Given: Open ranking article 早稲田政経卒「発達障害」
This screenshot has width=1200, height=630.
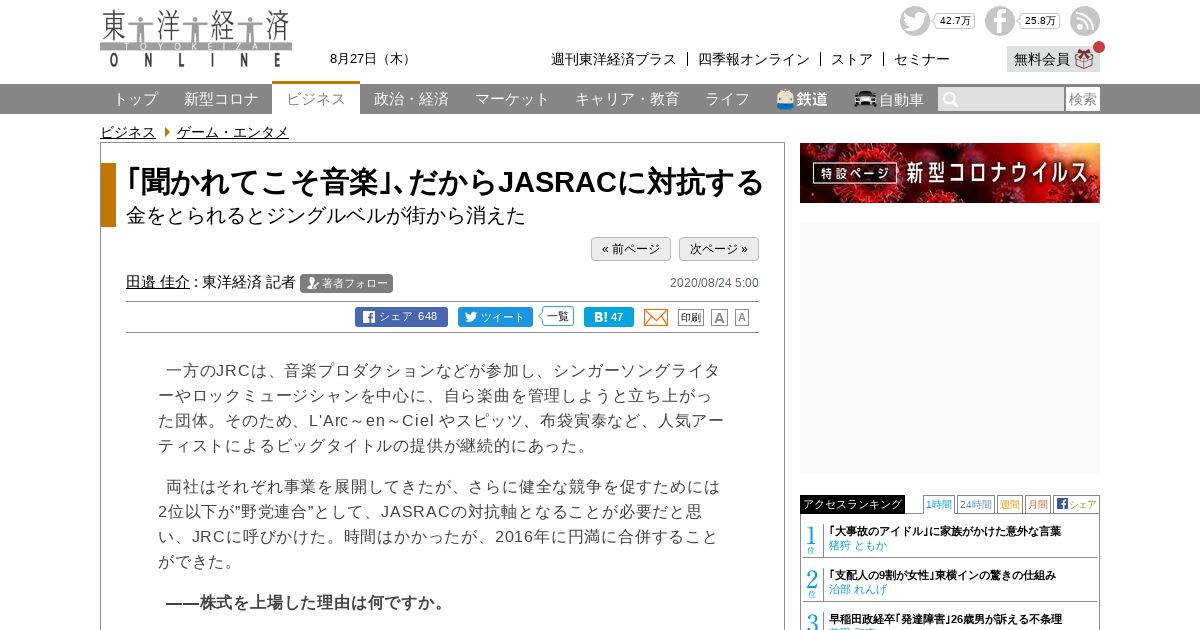Looking at the screenshot, I should 945,619.
